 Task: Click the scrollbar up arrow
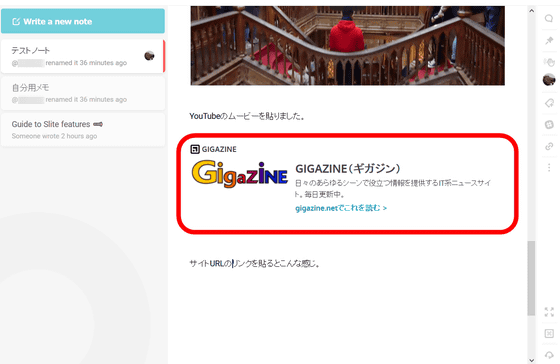point(531,11)
